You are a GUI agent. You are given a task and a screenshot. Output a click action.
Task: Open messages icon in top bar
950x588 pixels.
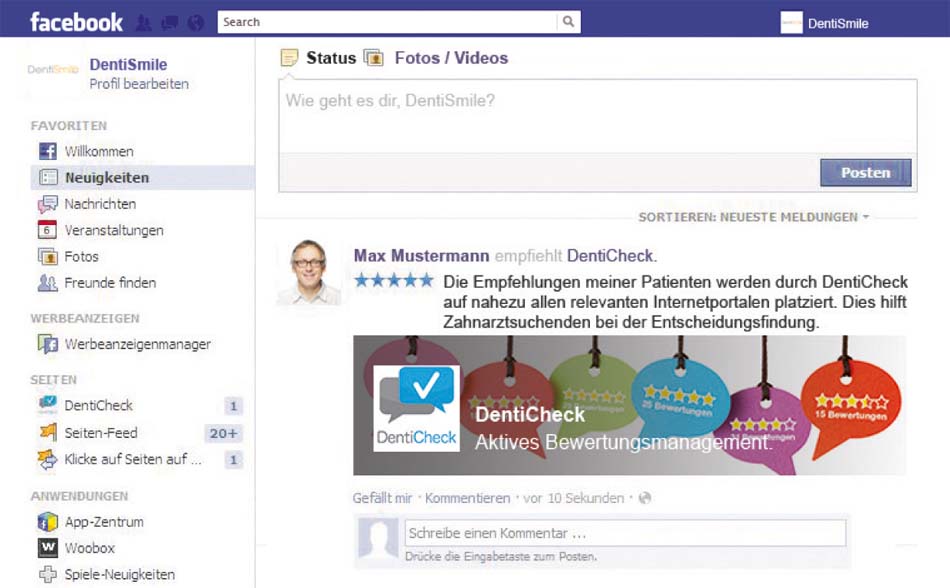click(169, 23)
